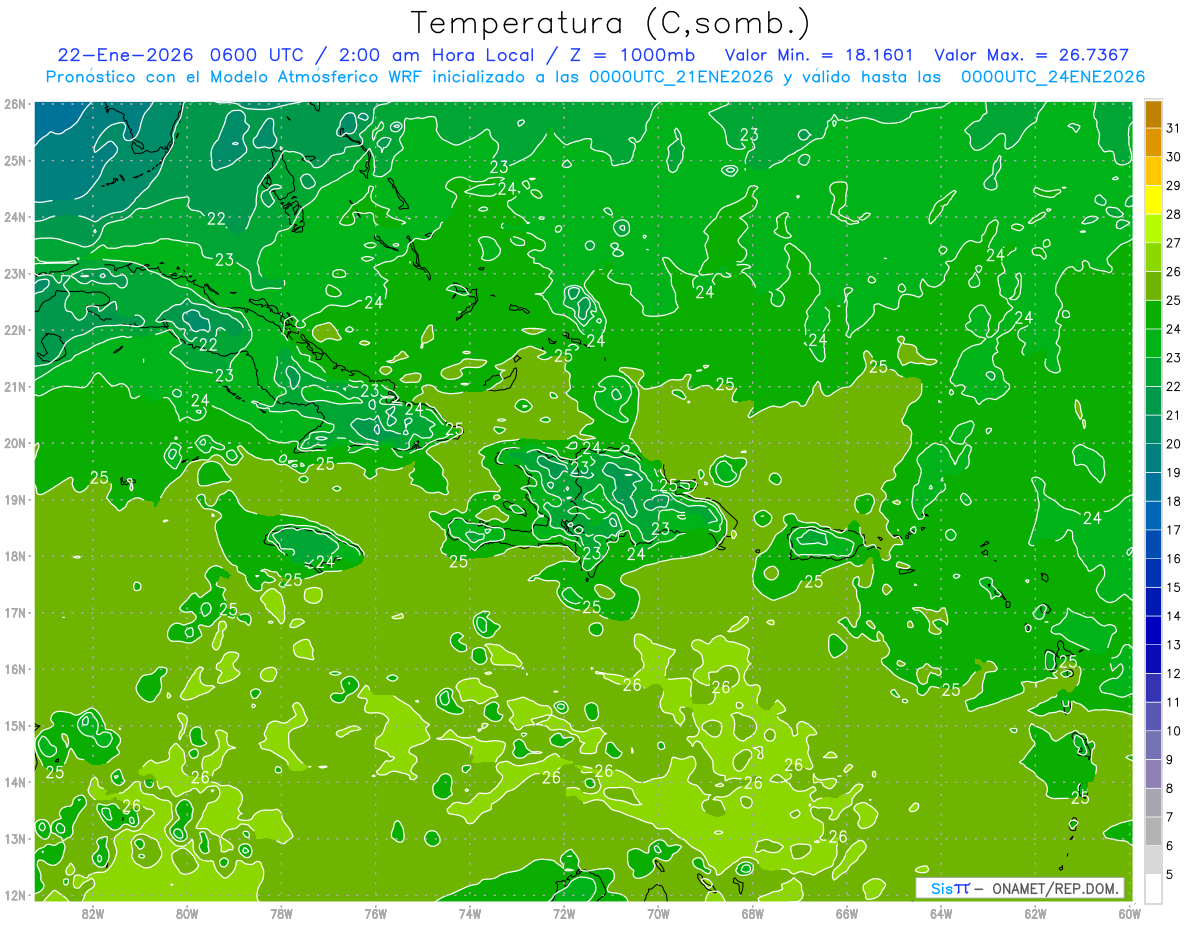Click the legend value 15
Image resolution: width=1200 pixels, height=927 pixels.
(1173, 588)
